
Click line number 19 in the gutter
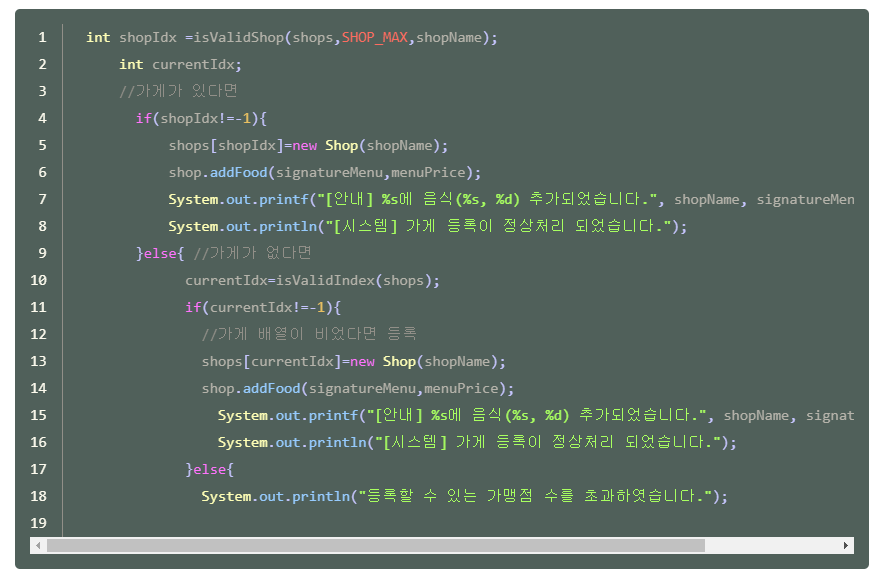coord(42,523)
